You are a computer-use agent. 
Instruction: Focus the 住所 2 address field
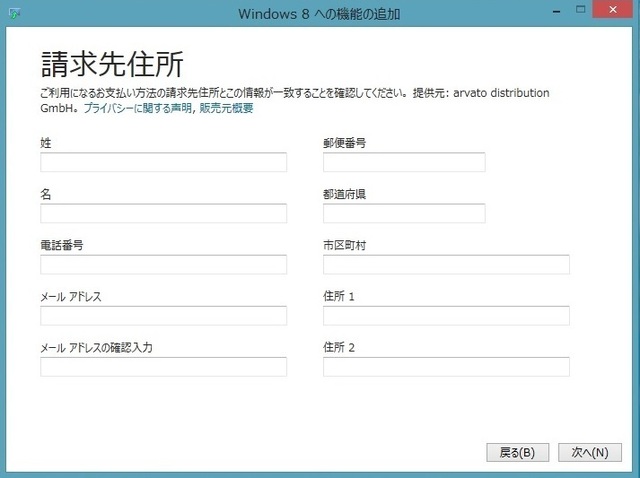(446, 367)
